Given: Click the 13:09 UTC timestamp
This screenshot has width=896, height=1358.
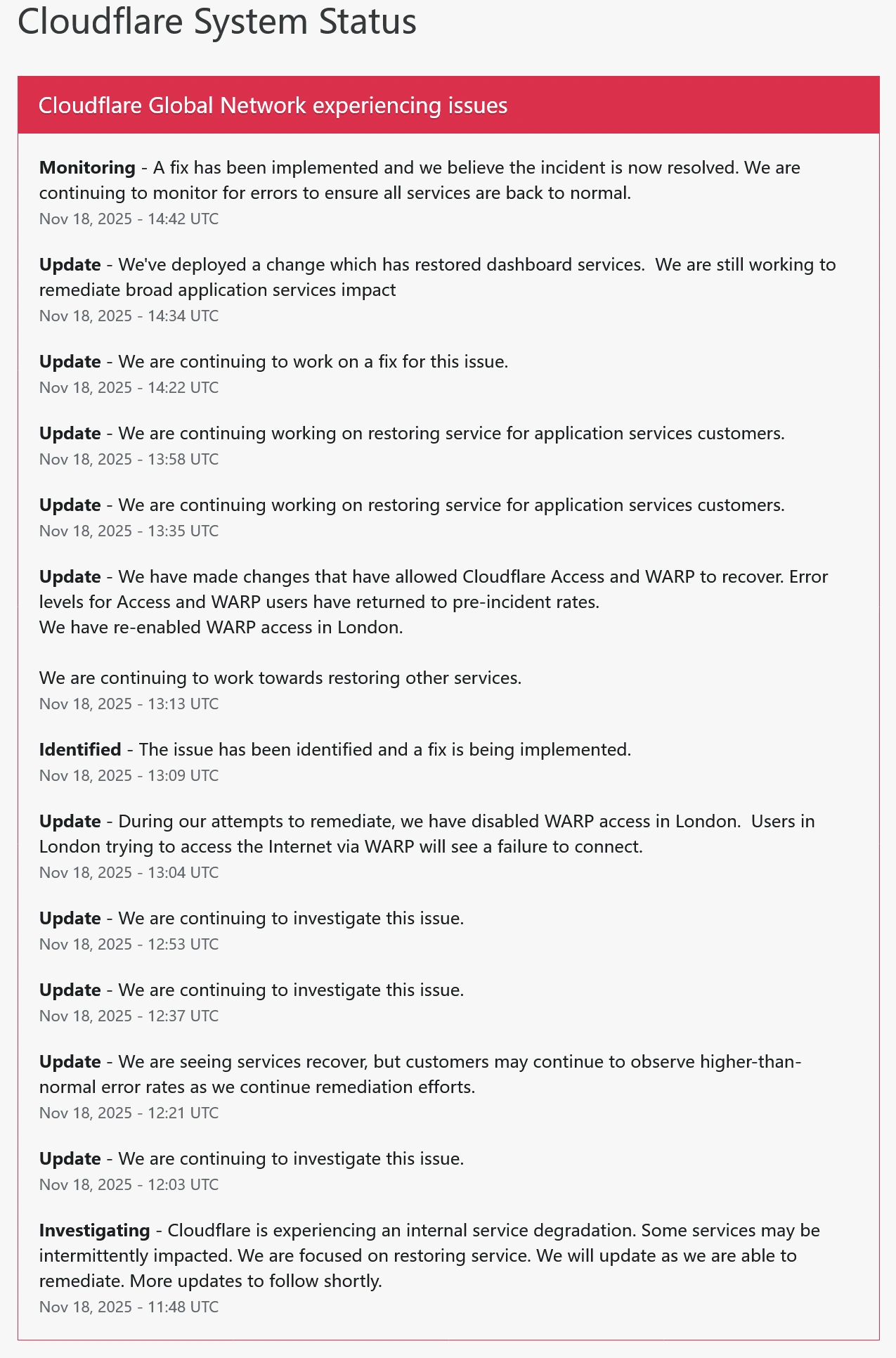Looking at the screenshot, I should tap(129, 775).
